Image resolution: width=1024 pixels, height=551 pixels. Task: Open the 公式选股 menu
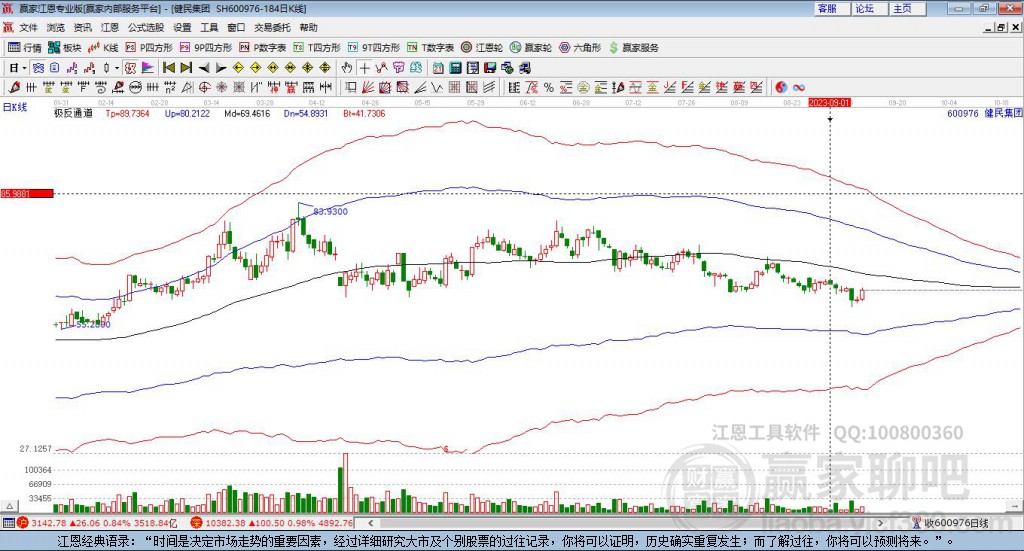pos(146,27)
